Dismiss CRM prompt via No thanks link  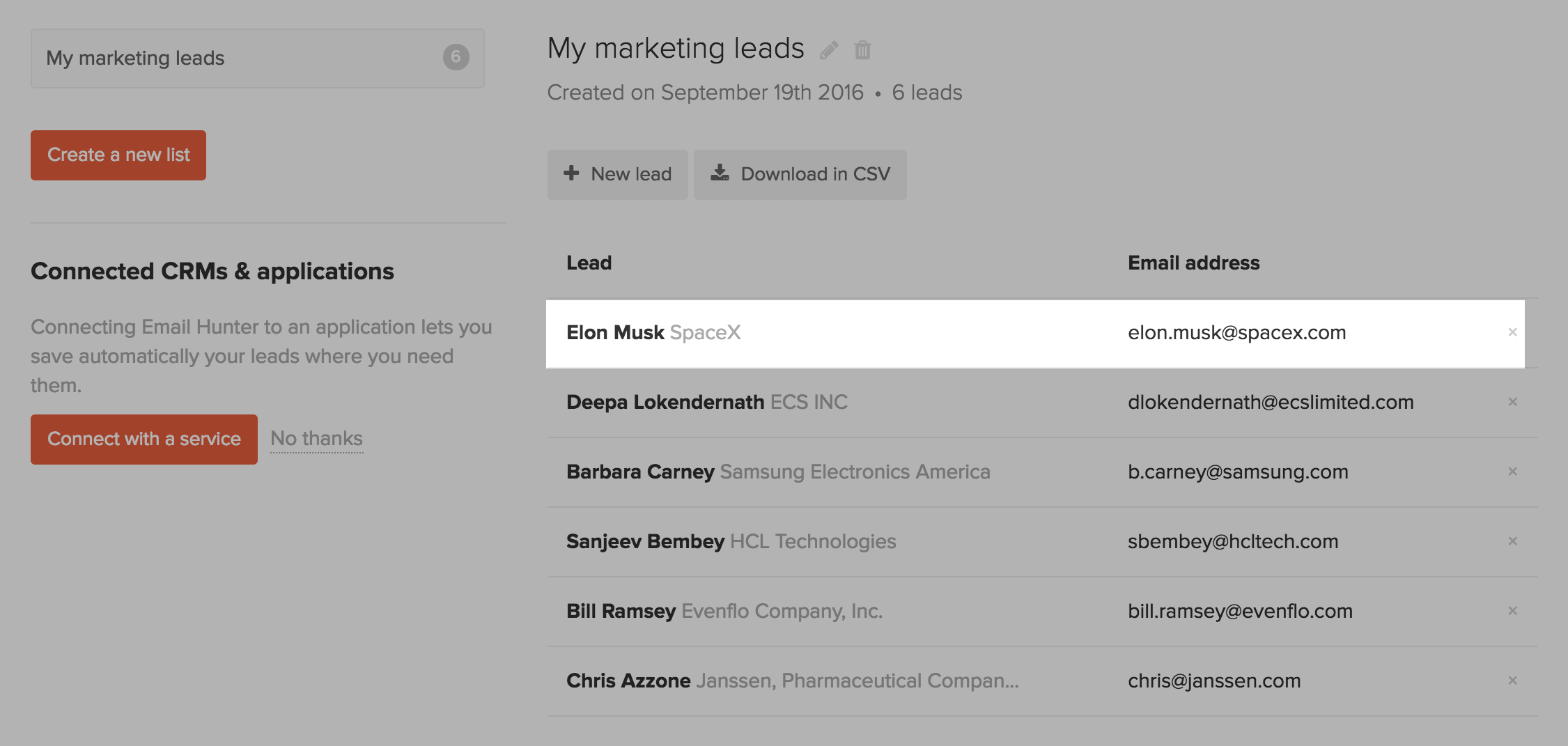coord(316,439)
